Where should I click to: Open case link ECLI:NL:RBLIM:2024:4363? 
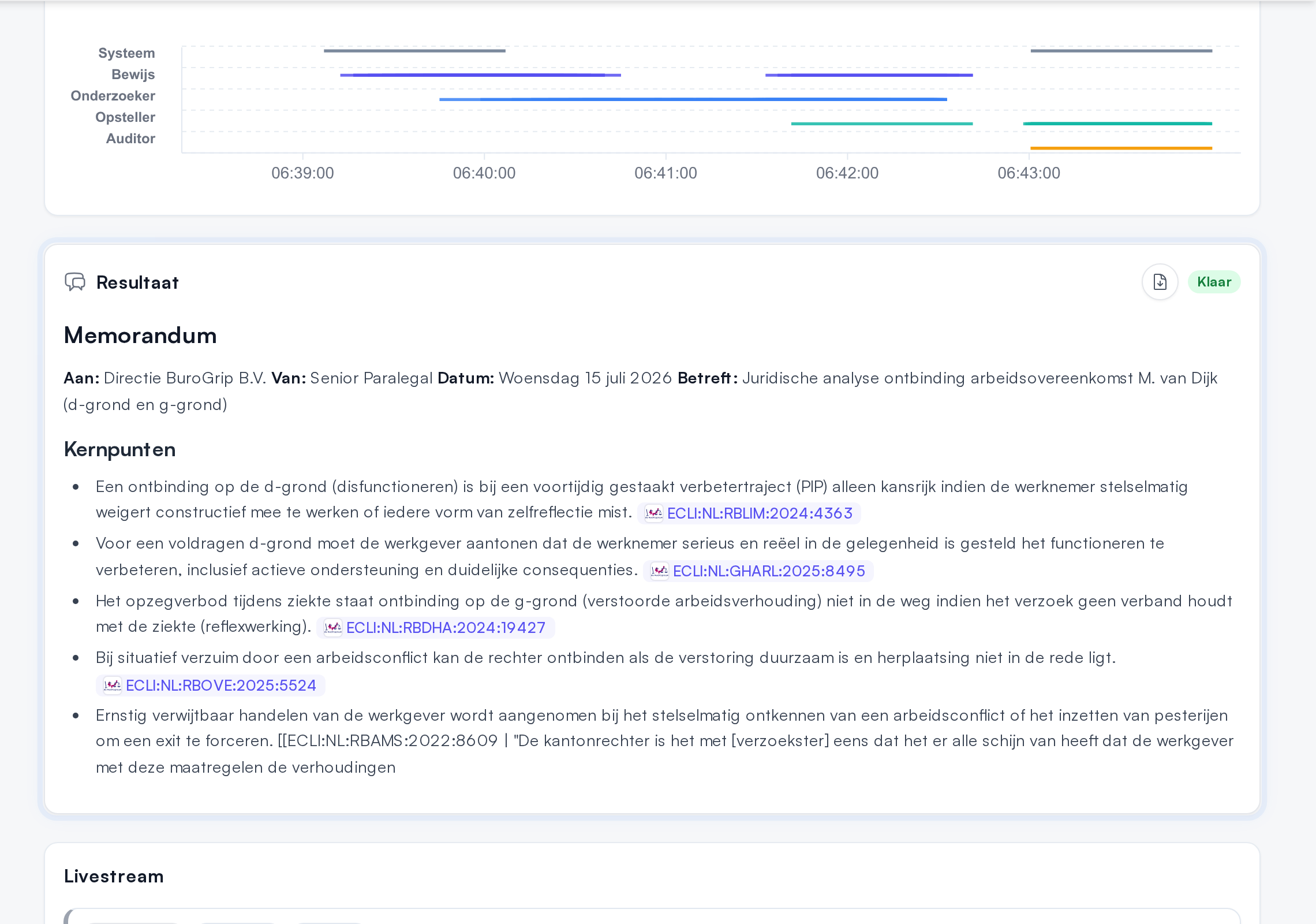pyautogui.click(x=749, y=513)
